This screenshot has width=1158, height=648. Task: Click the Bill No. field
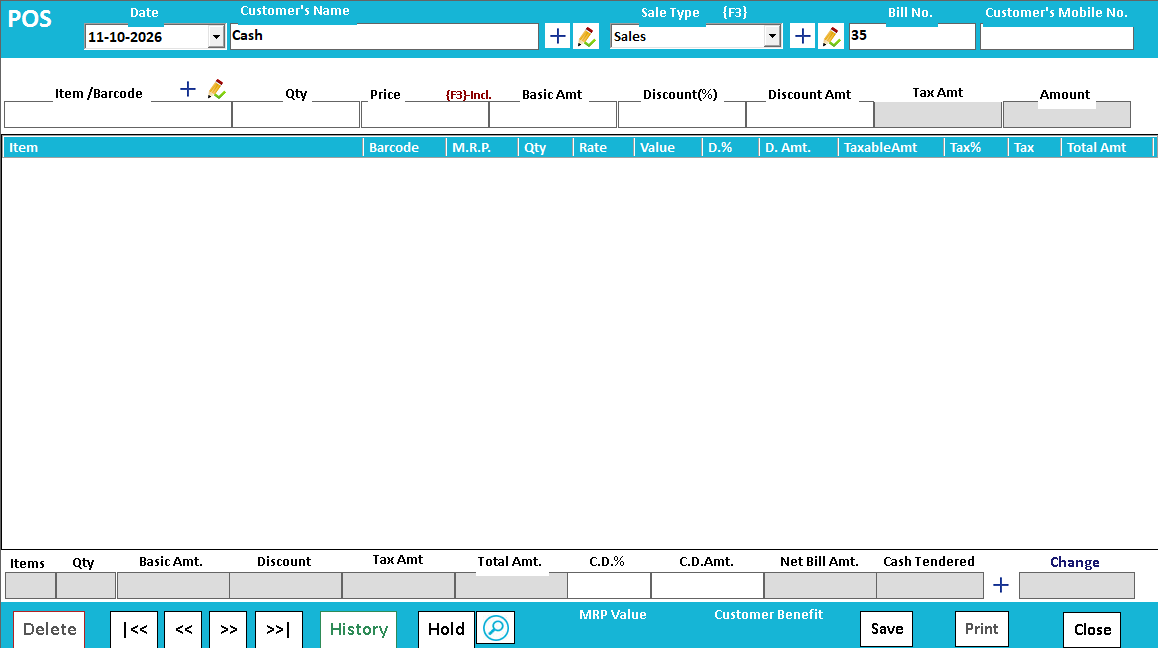tap(912, 36)
